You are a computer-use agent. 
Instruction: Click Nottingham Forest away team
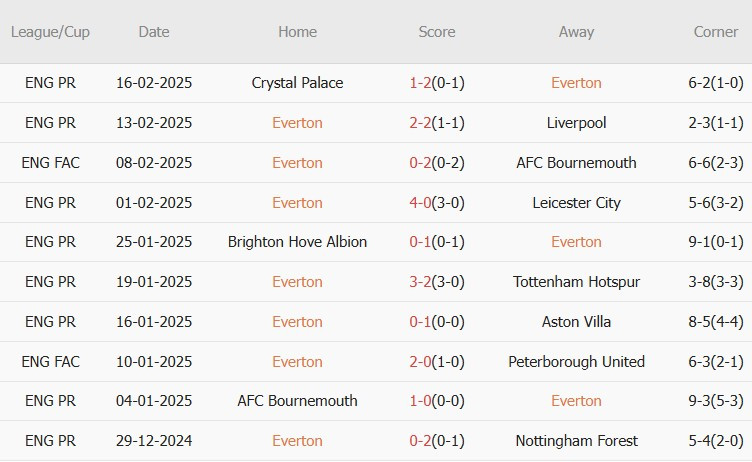pyautogui.click(x=576, y=440)
